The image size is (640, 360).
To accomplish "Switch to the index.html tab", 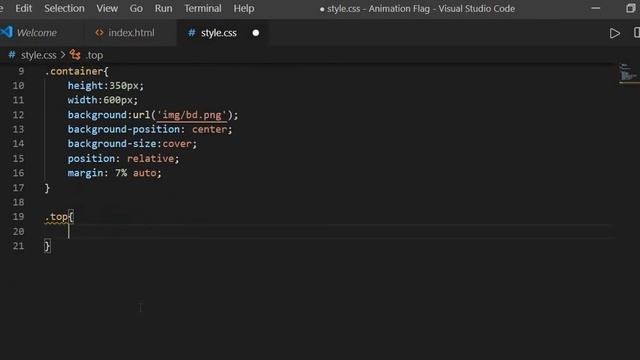I will pos(131,33).
